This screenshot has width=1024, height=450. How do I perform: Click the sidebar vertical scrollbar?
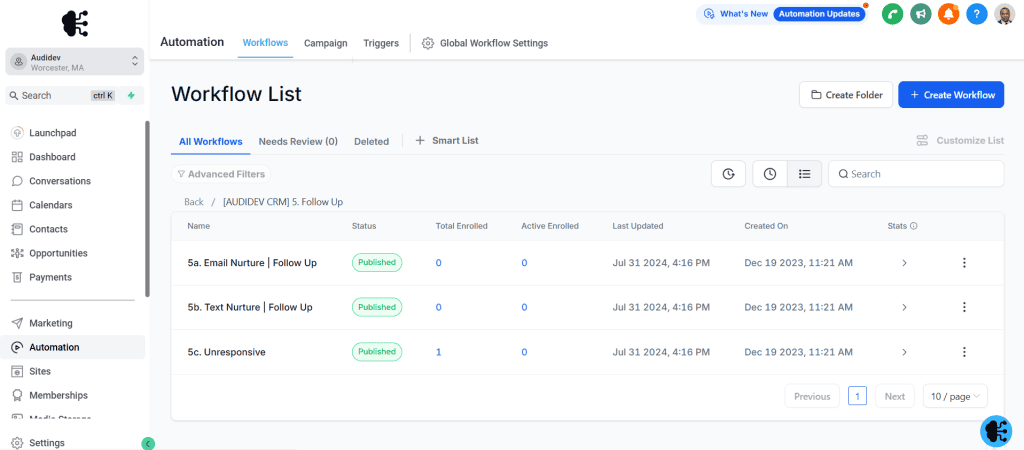point(147,209)
